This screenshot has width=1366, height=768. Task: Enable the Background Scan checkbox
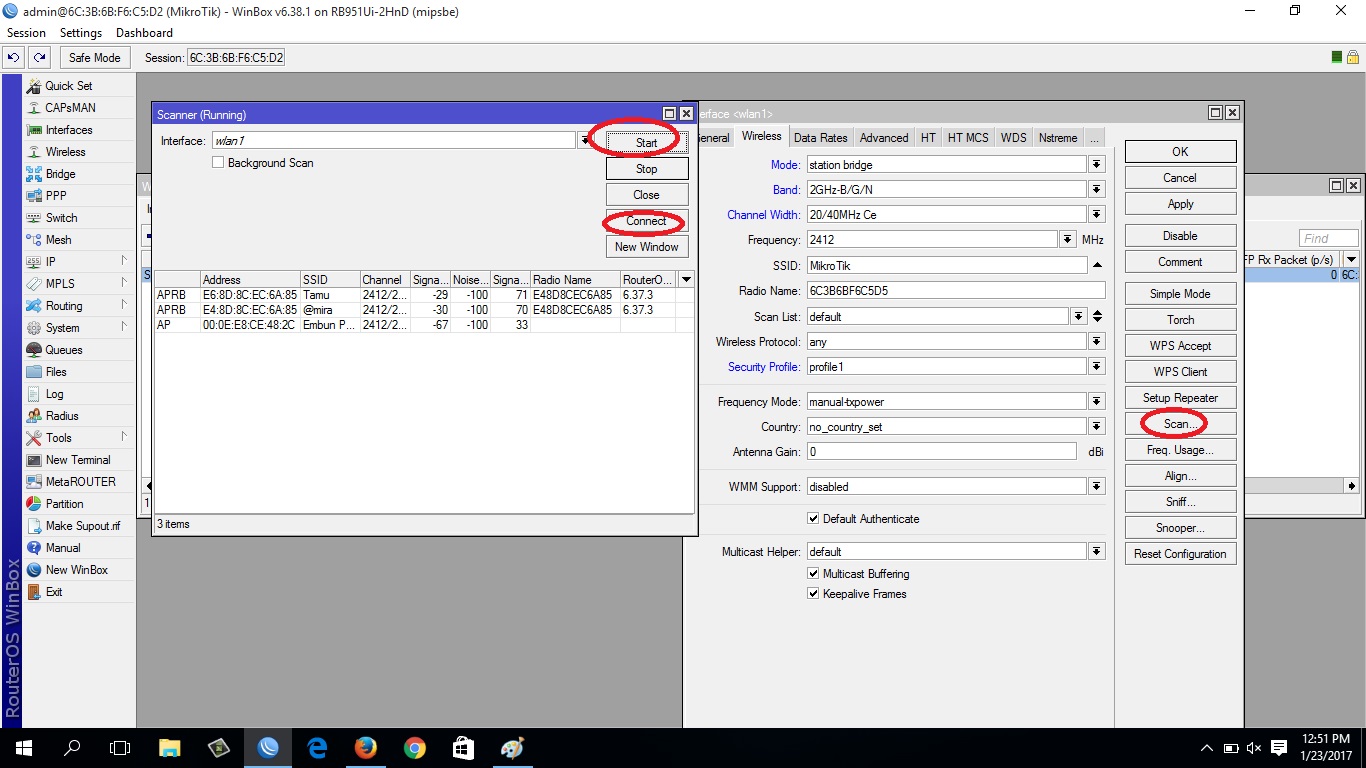point(218,163)
